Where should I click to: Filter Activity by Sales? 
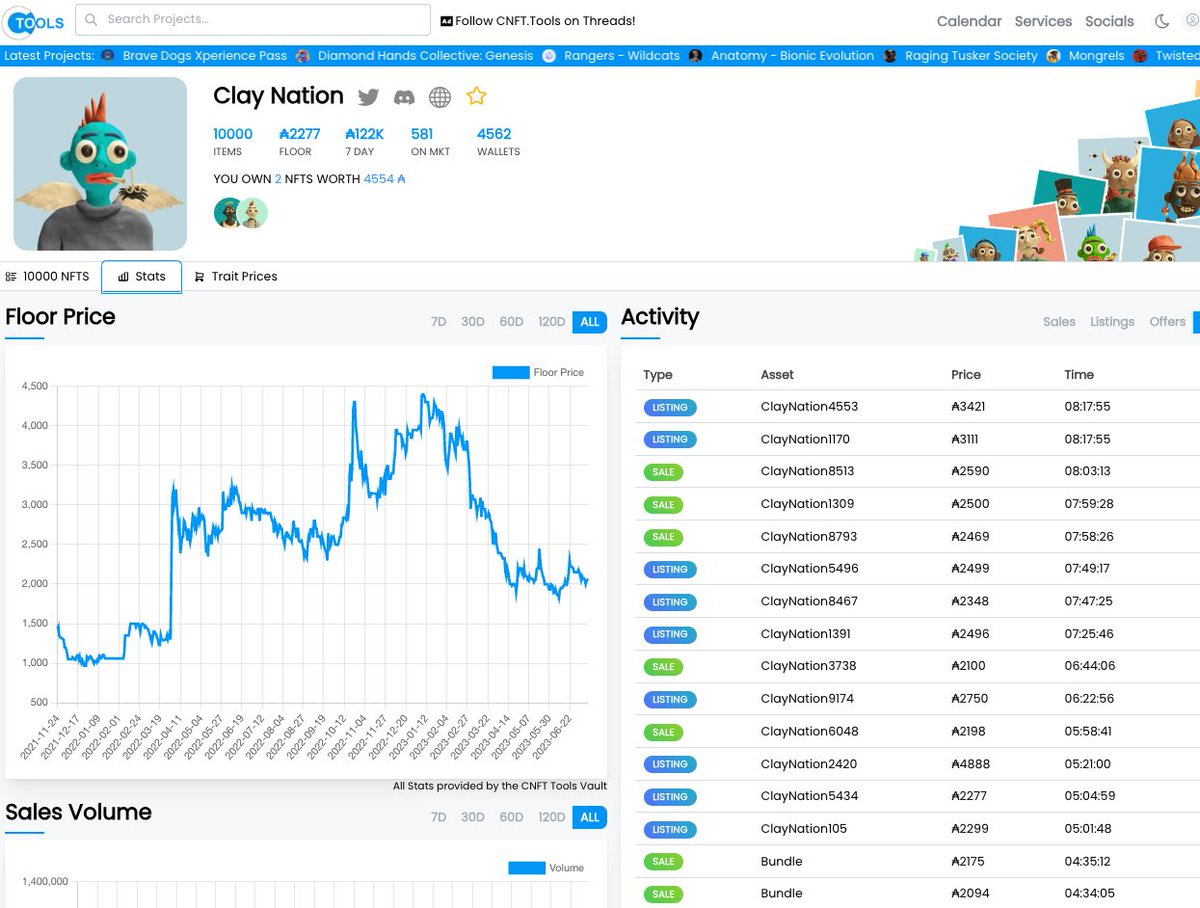pos(1059,321)
